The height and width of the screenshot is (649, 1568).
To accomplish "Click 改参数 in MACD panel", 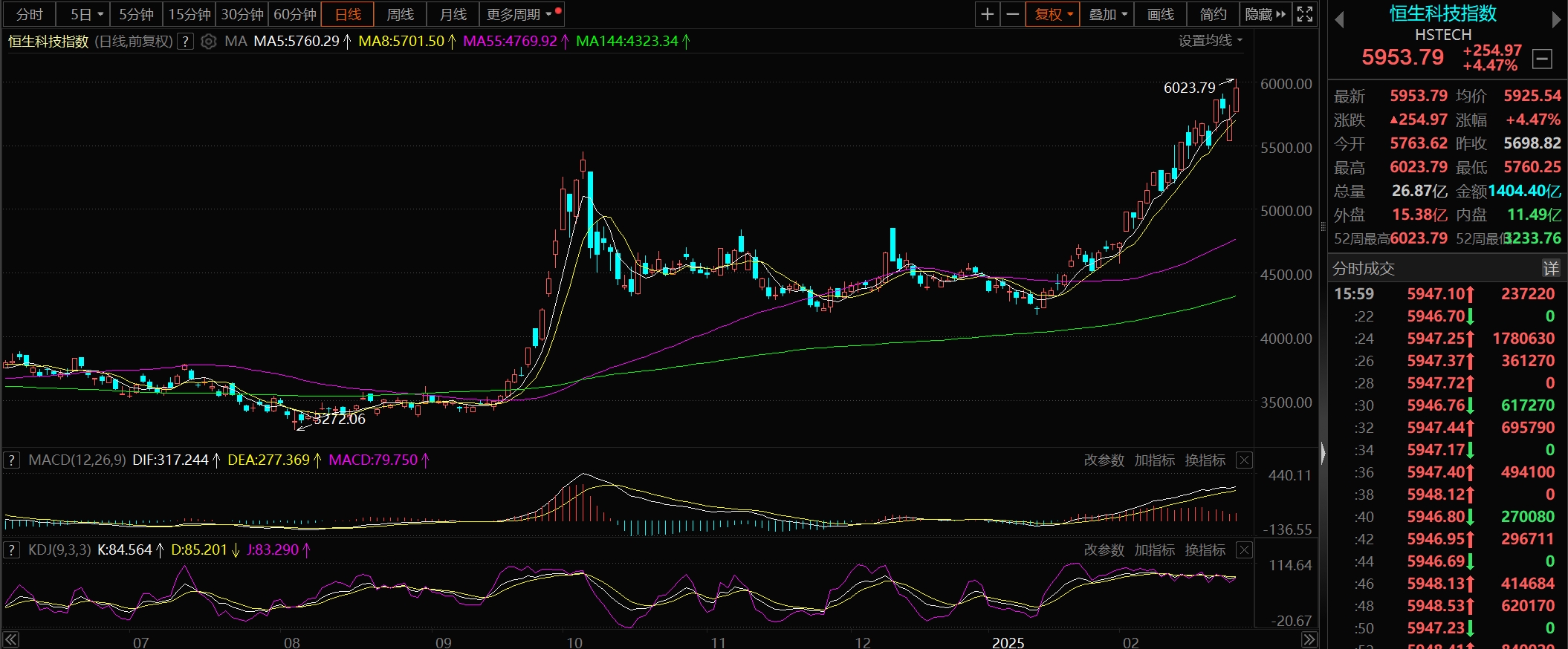I will pos(1104,460).
